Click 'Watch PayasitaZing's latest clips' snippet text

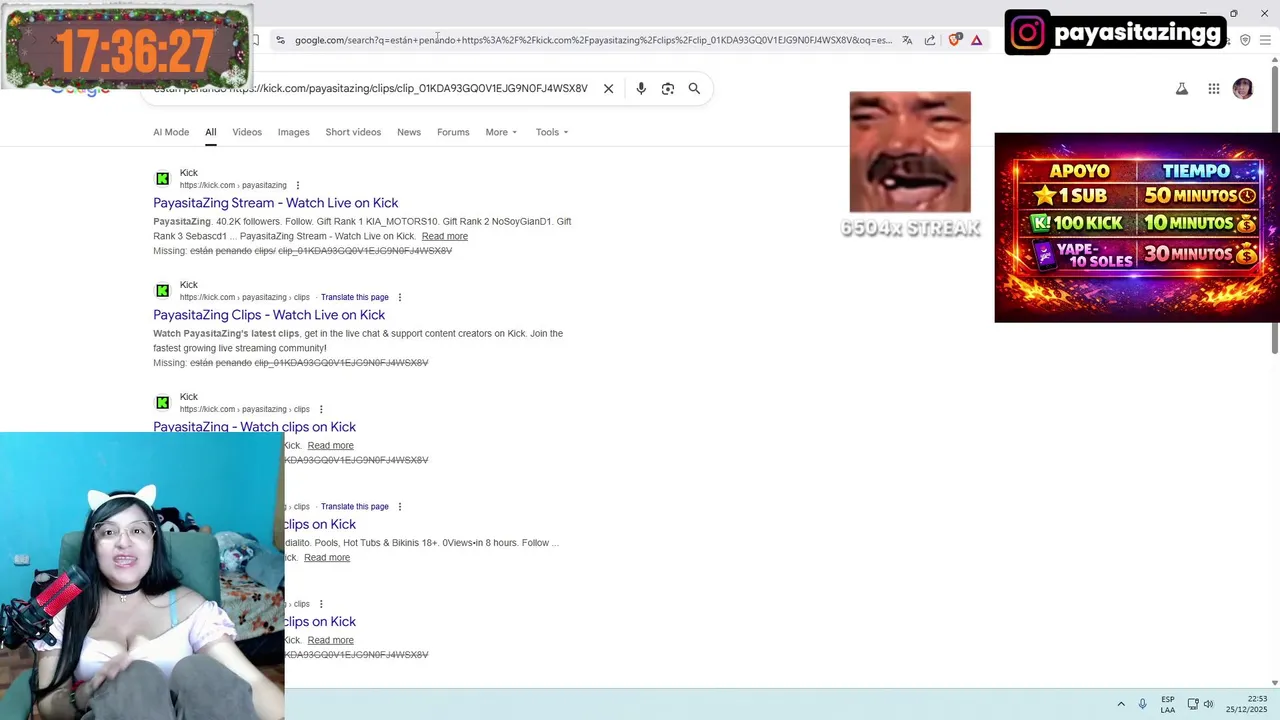point(226,333)
